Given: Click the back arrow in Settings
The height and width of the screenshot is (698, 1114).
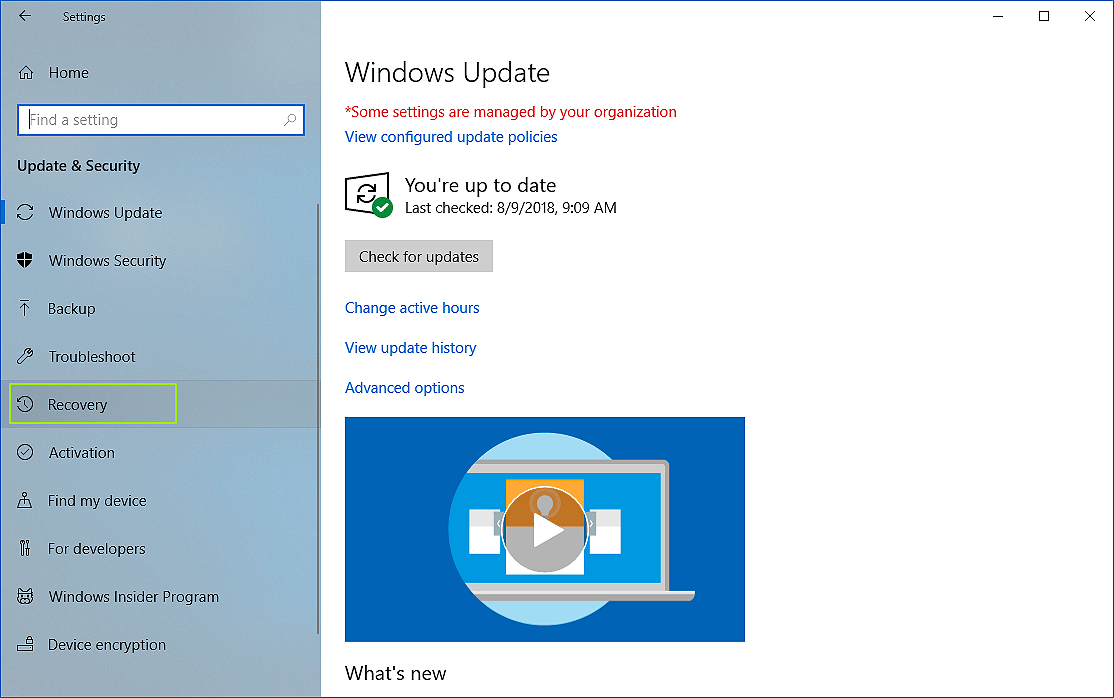Looking at the screenshot, I should click(25, 16).
